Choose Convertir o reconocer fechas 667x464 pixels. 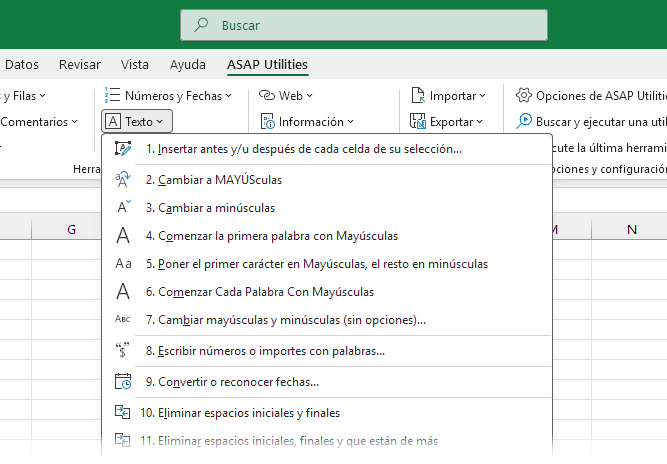tap(327, 382)
